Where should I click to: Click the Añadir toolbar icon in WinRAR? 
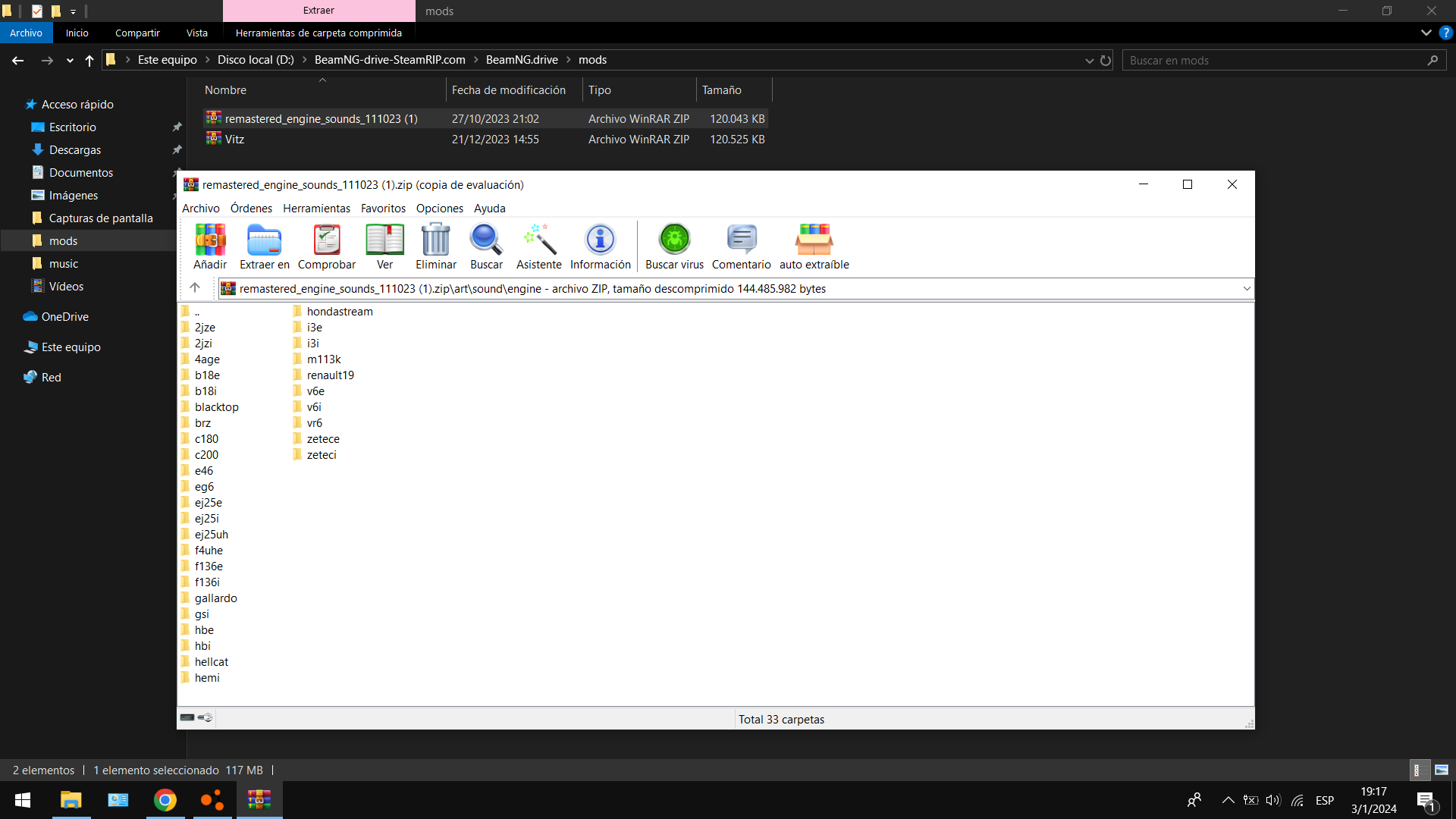tap(210, 246)
